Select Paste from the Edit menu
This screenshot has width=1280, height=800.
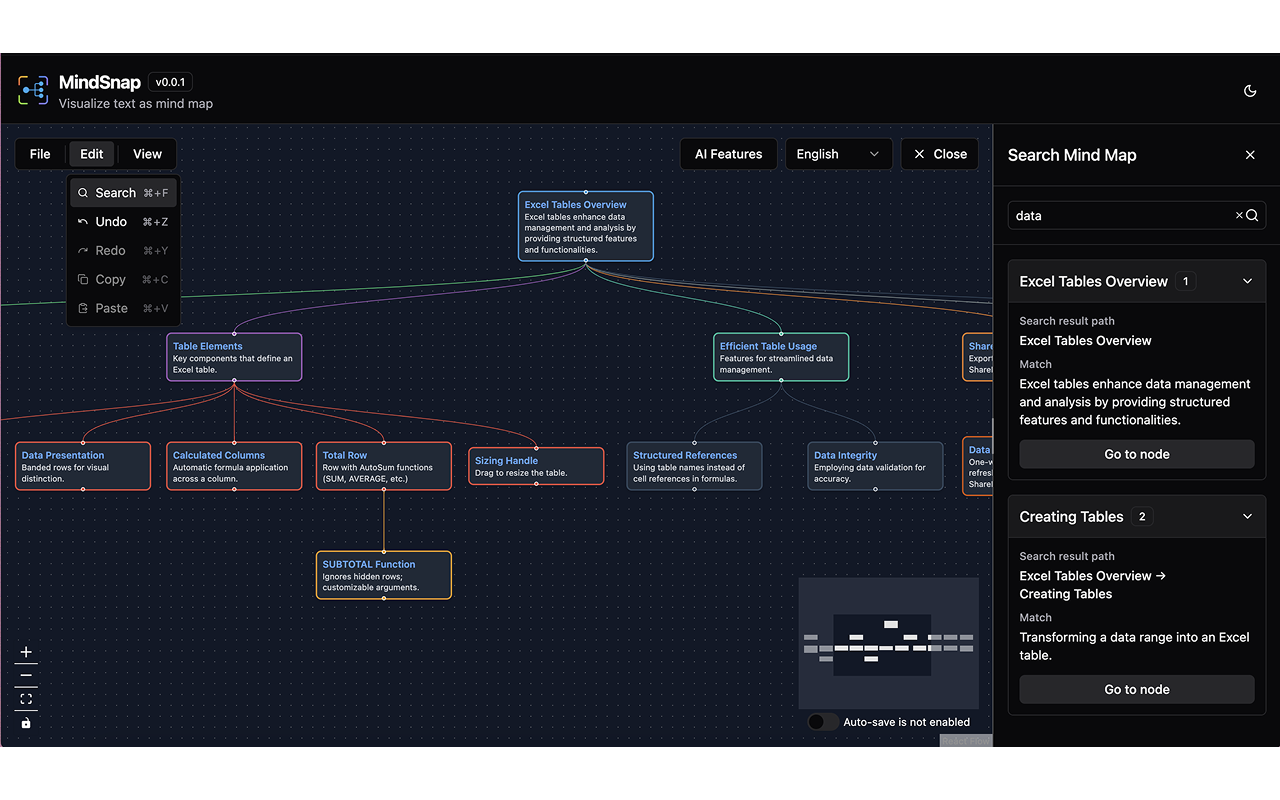pos(110,308)
